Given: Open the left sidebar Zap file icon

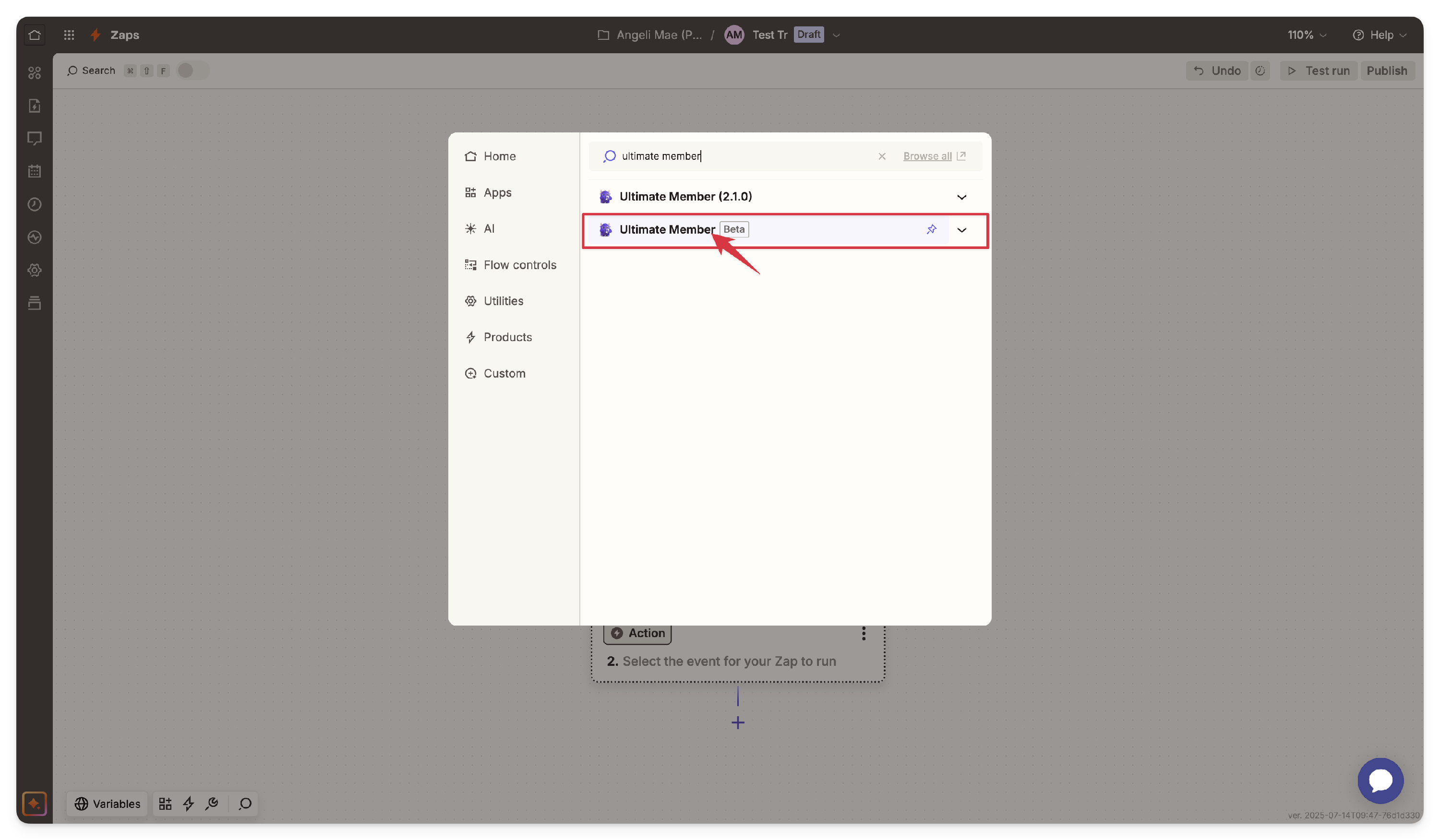Looking at the screenshot, I should click(34, 106).
